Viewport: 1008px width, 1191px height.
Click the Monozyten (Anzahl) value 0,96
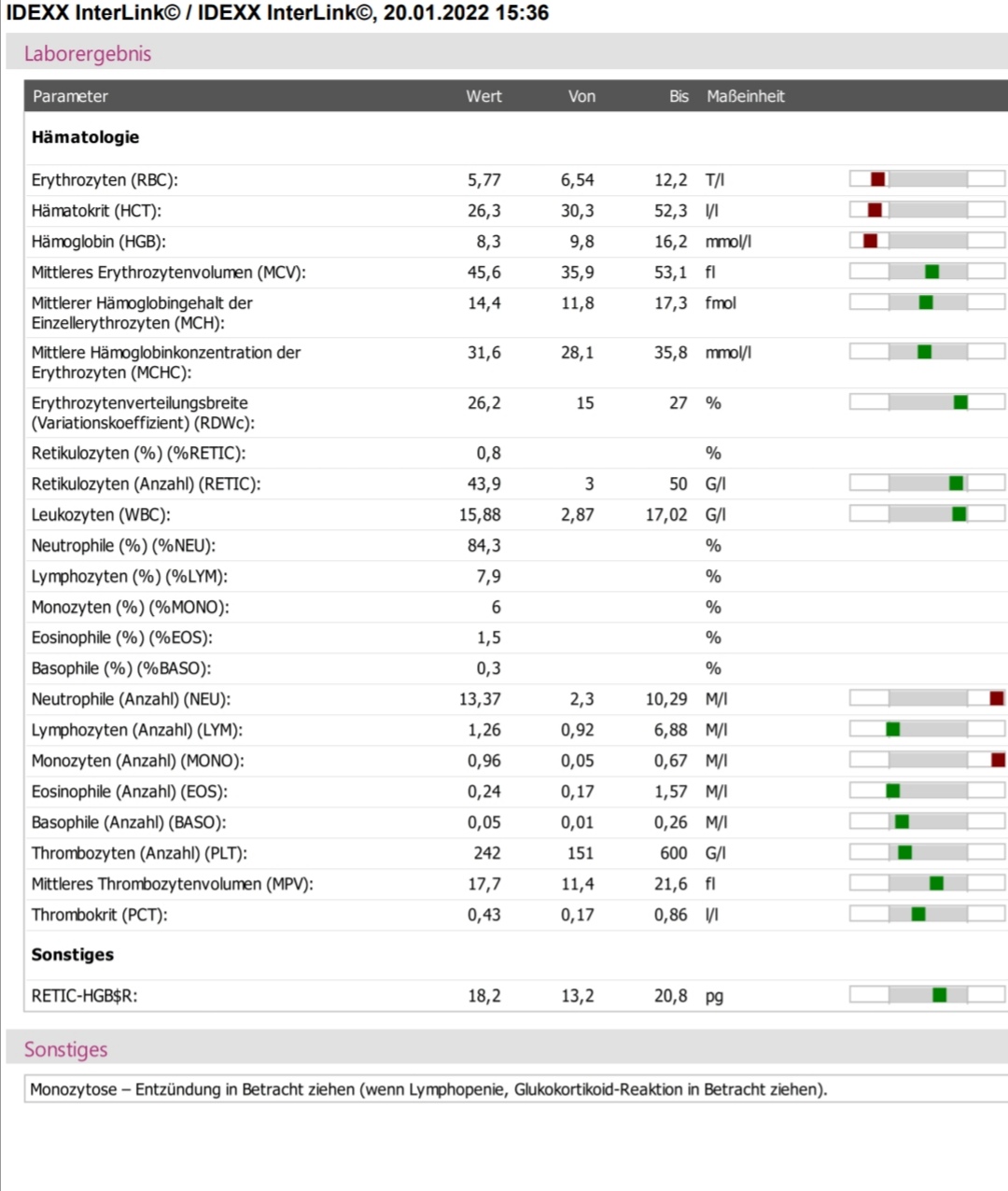click(484, 762)
